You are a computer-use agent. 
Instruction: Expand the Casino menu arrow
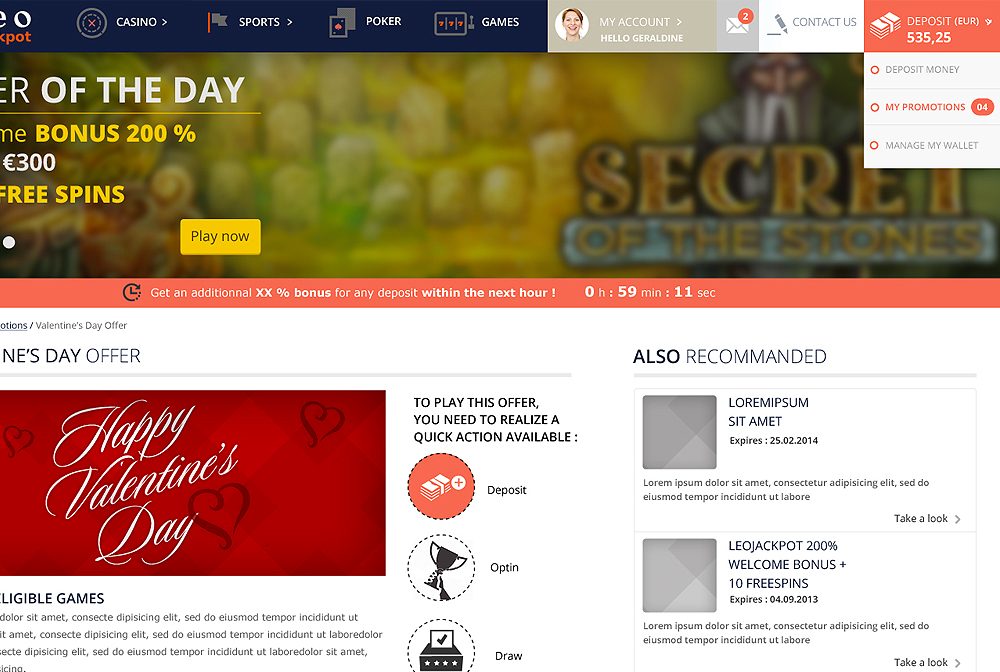pos(164,22)
